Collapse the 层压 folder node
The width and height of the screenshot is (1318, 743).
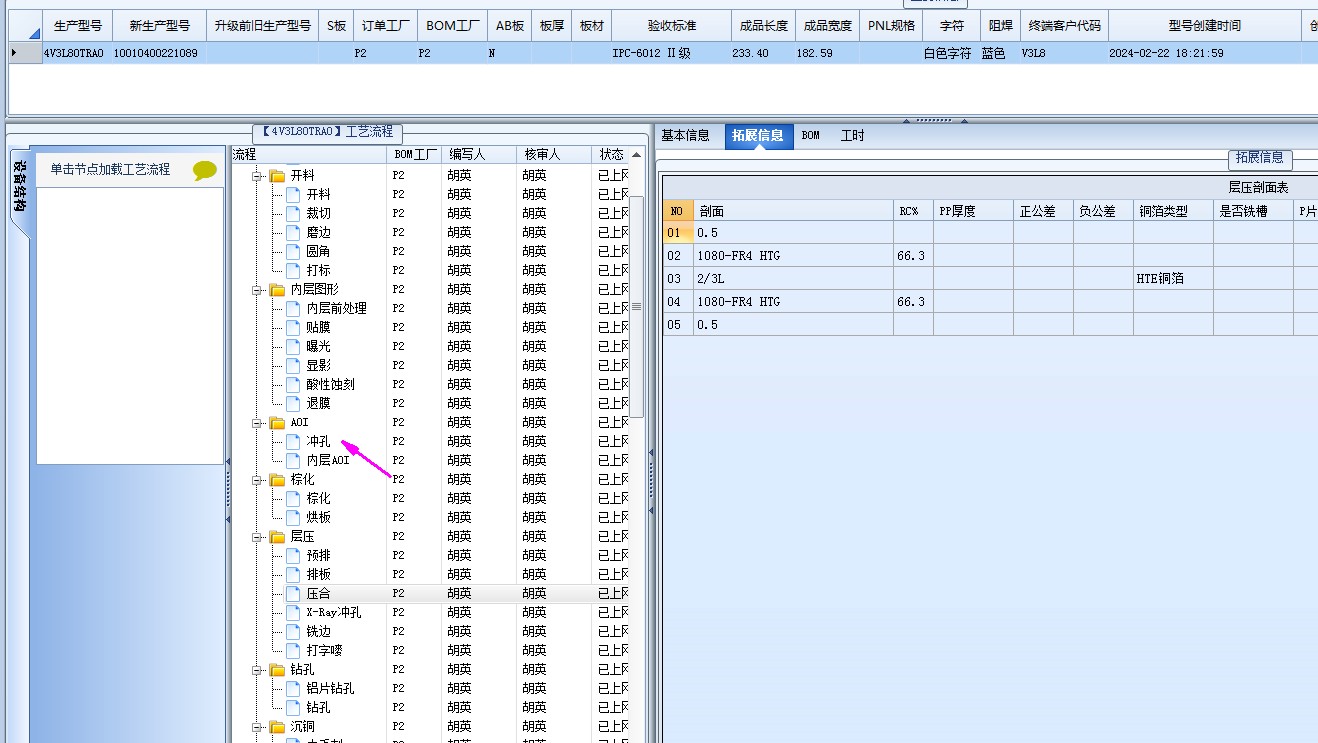pos(257,536)
